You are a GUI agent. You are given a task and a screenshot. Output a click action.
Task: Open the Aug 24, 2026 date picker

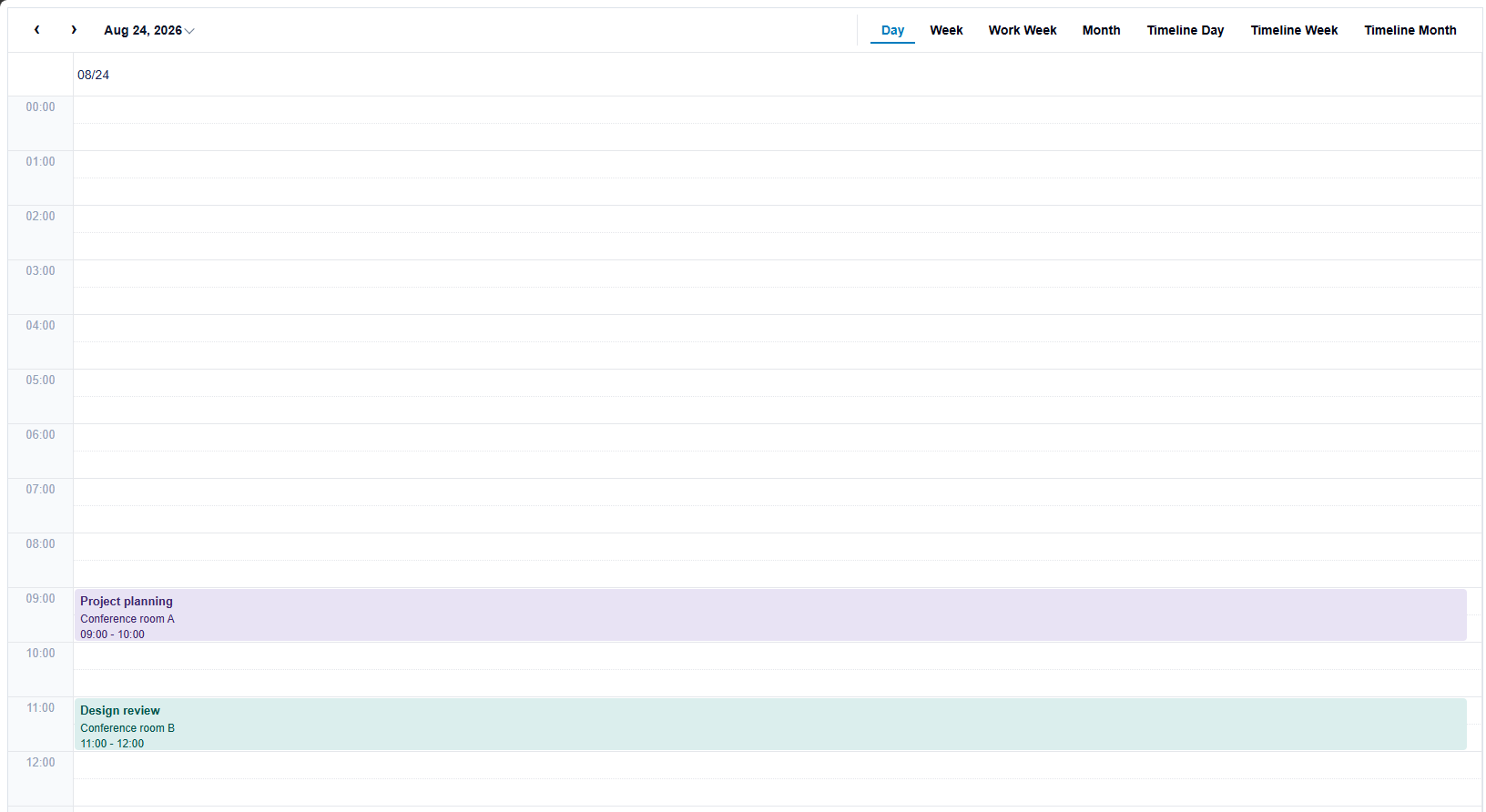coord(148,30)
